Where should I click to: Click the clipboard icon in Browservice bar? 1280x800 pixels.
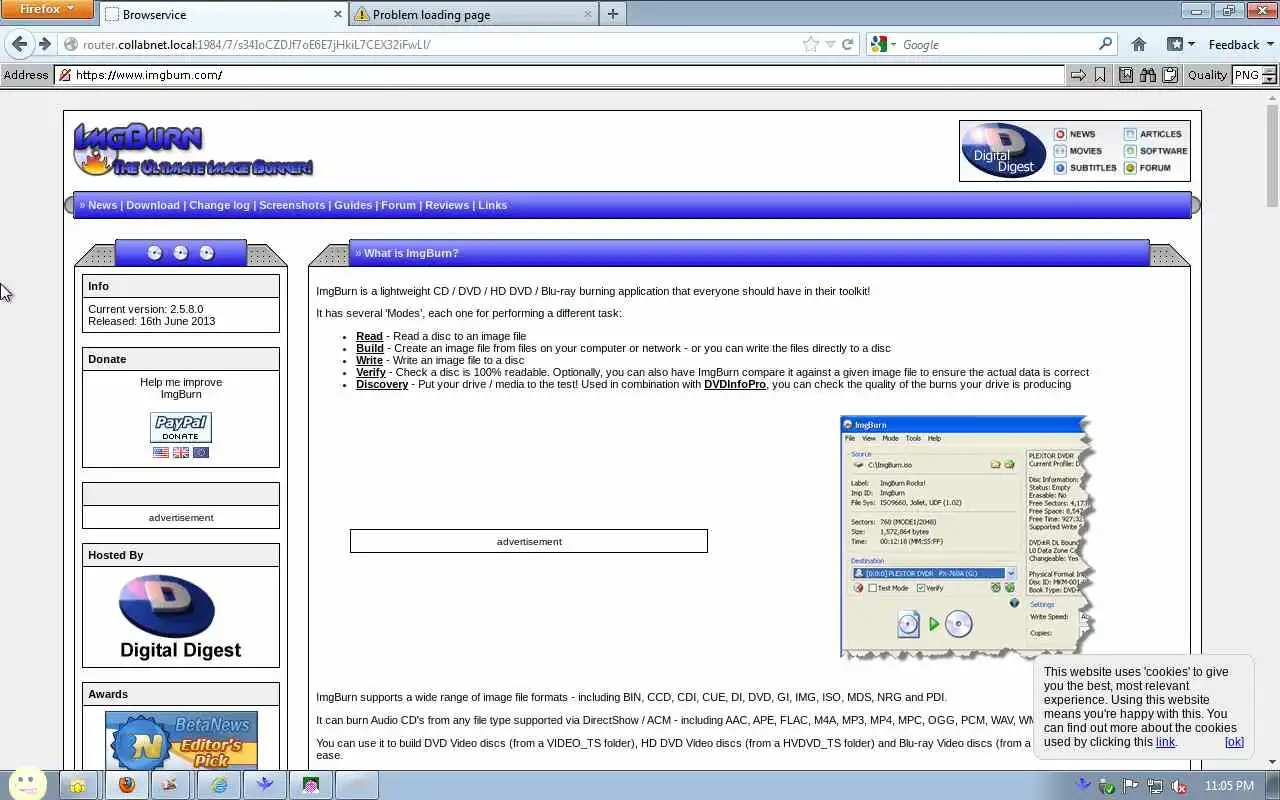point(1170,75)
